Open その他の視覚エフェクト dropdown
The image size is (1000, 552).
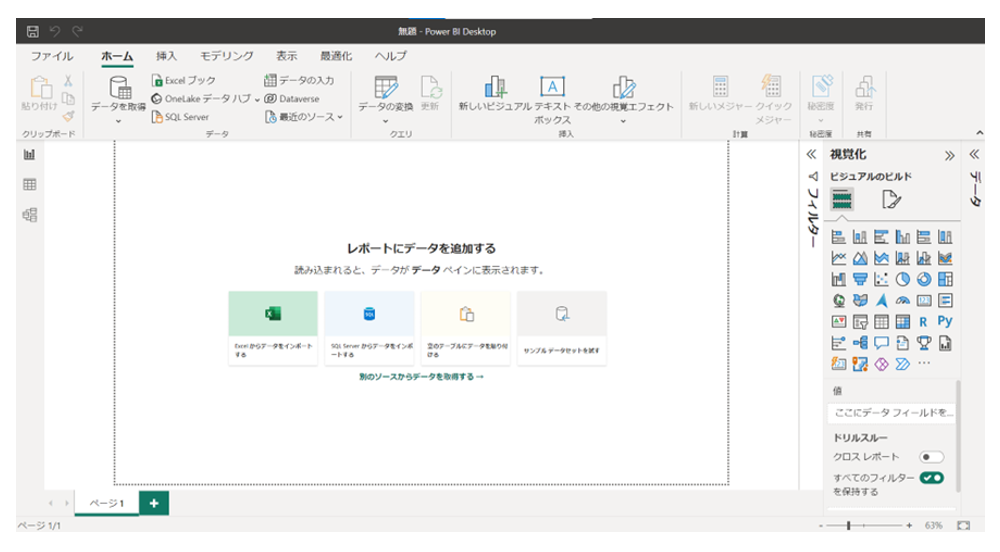coord(623,100)
